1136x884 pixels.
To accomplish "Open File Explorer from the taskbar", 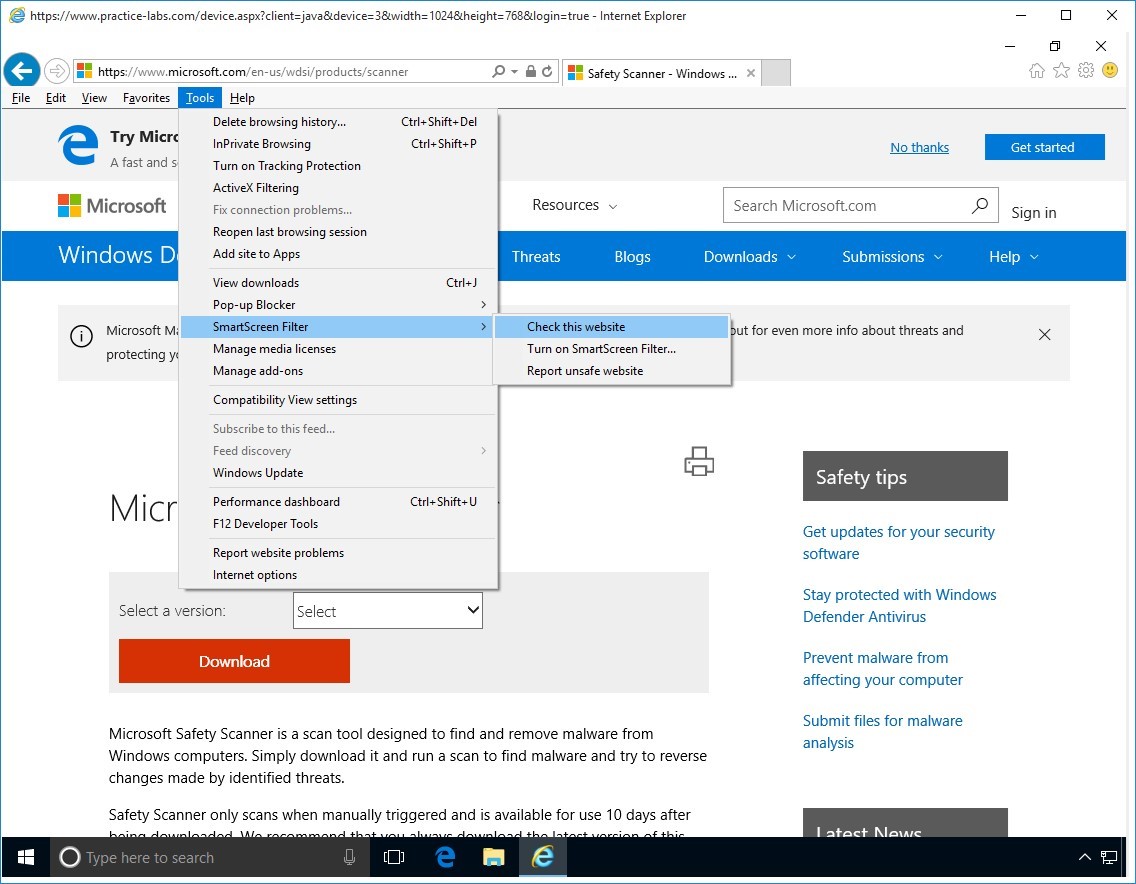I will pos(493,857).
